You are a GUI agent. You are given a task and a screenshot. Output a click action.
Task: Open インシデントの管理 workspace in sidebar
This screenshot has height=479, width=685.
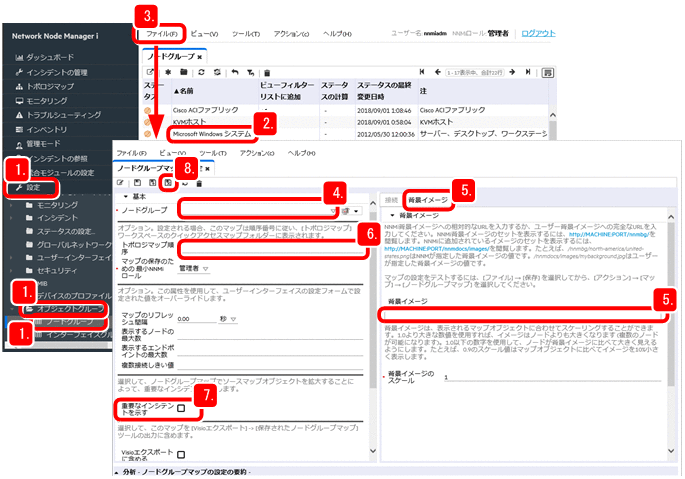tap(52, 72)
